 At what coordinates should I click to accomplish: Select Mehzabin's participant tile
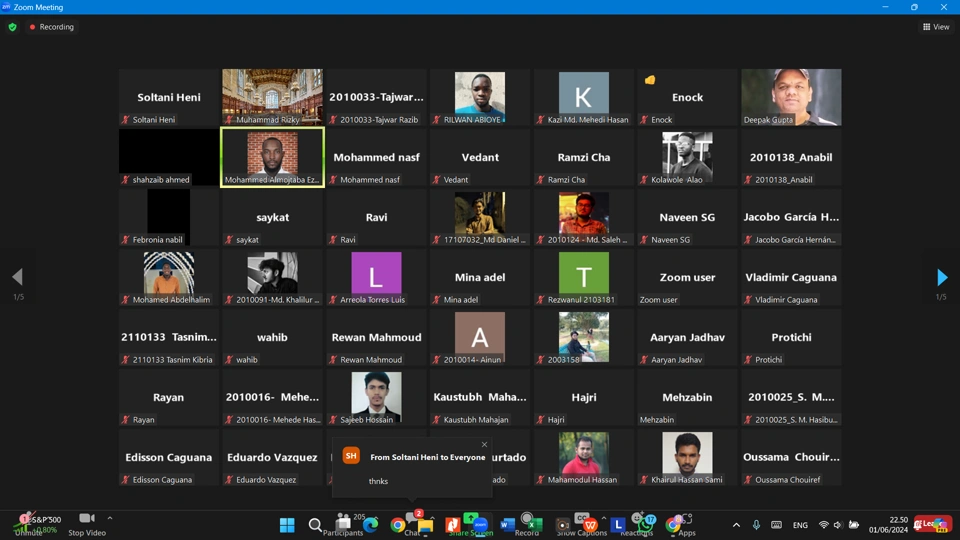[687, 397]
